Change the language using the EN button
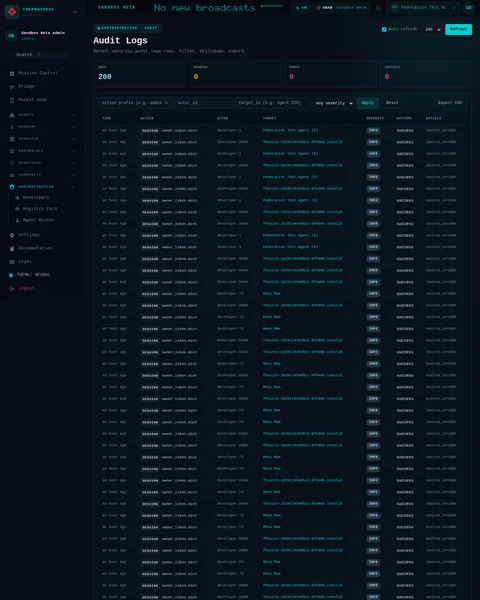Screen dimensions: 480x600 [302, 8]
